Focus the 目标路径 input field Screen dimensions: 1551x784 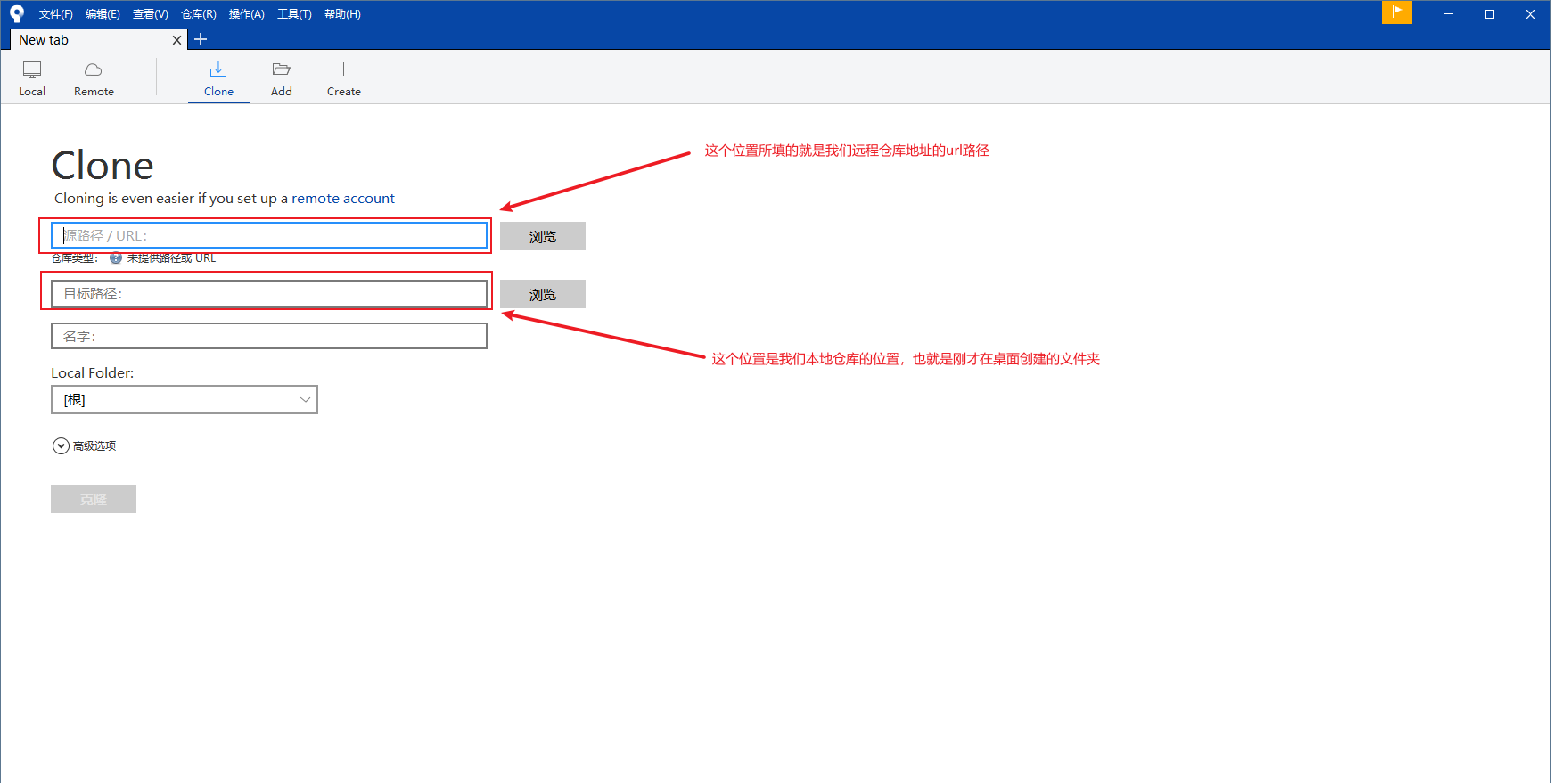click(x=269, y=294)
